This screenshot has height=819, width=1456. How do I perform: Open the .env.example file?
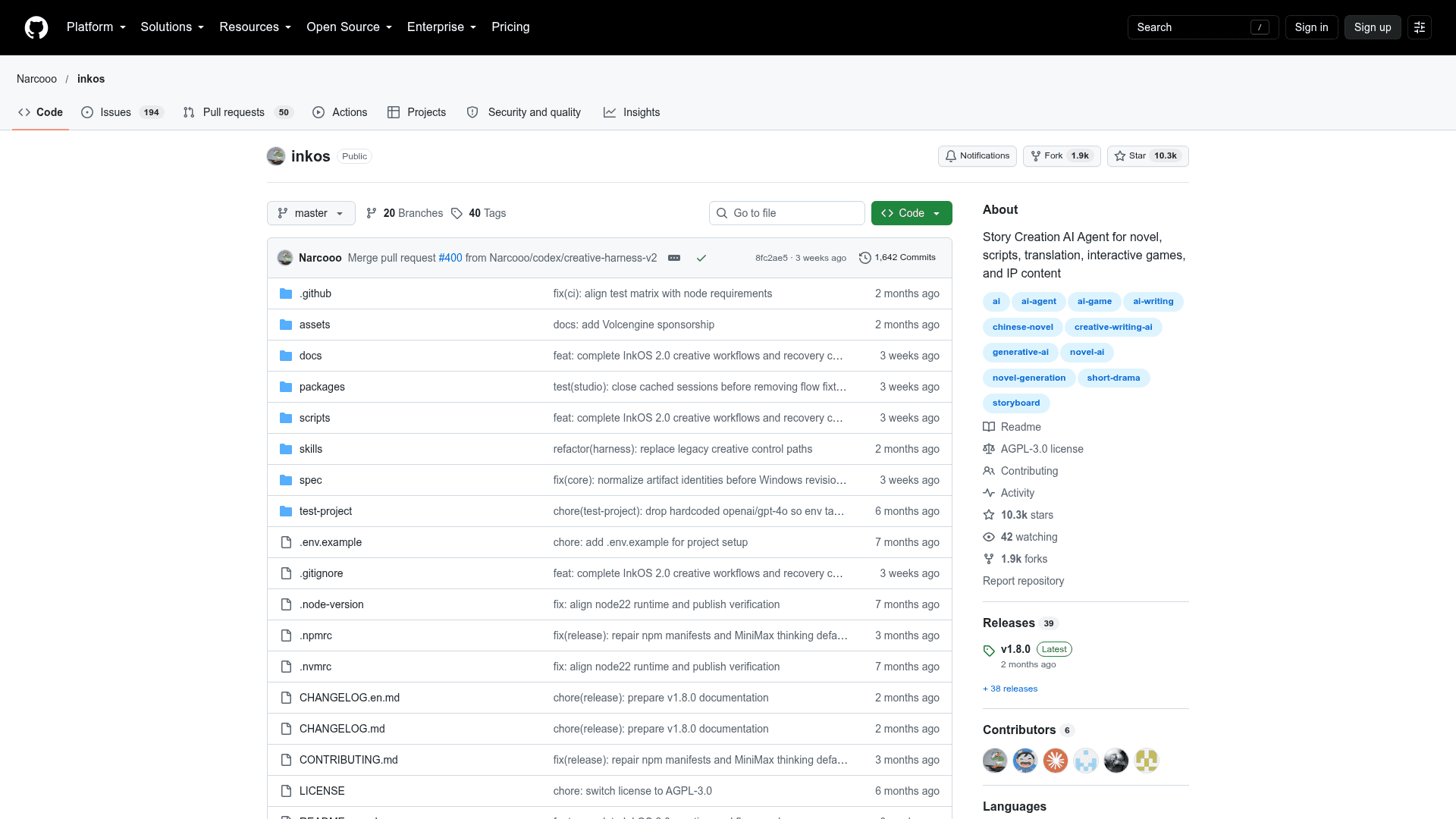tap(331, 542)
